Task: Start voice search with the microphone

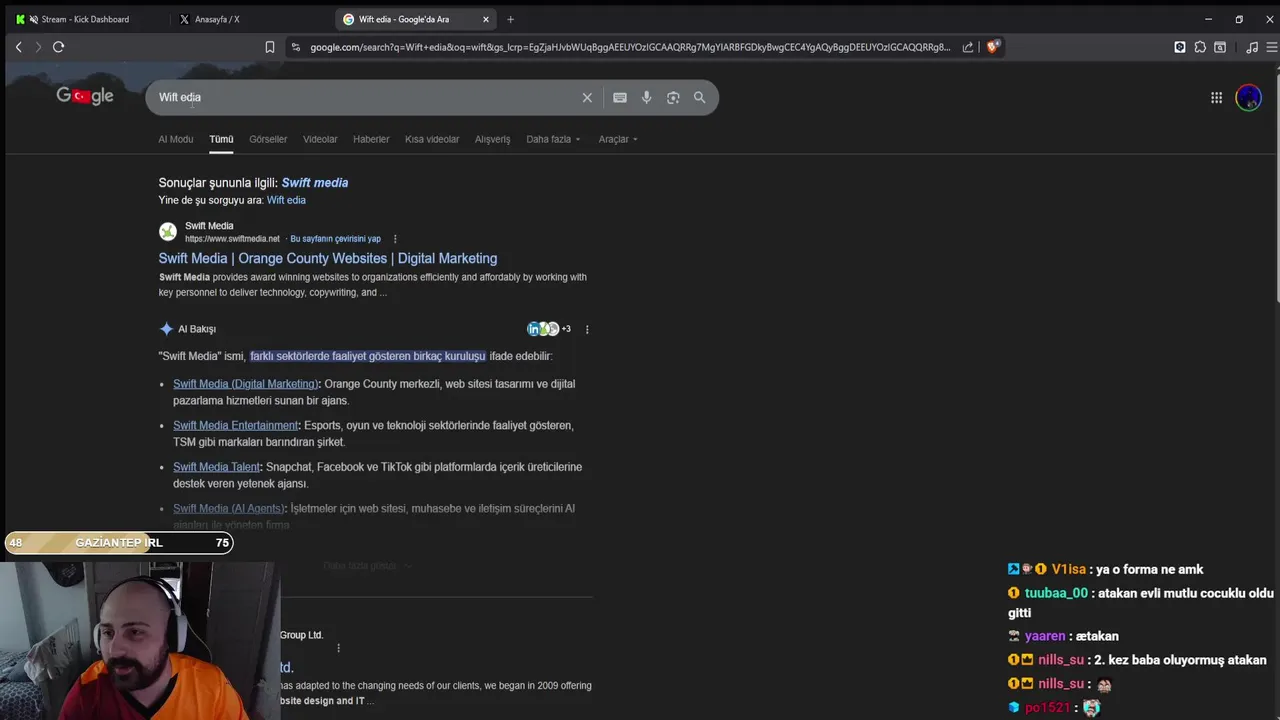Action: click(647, 97)
